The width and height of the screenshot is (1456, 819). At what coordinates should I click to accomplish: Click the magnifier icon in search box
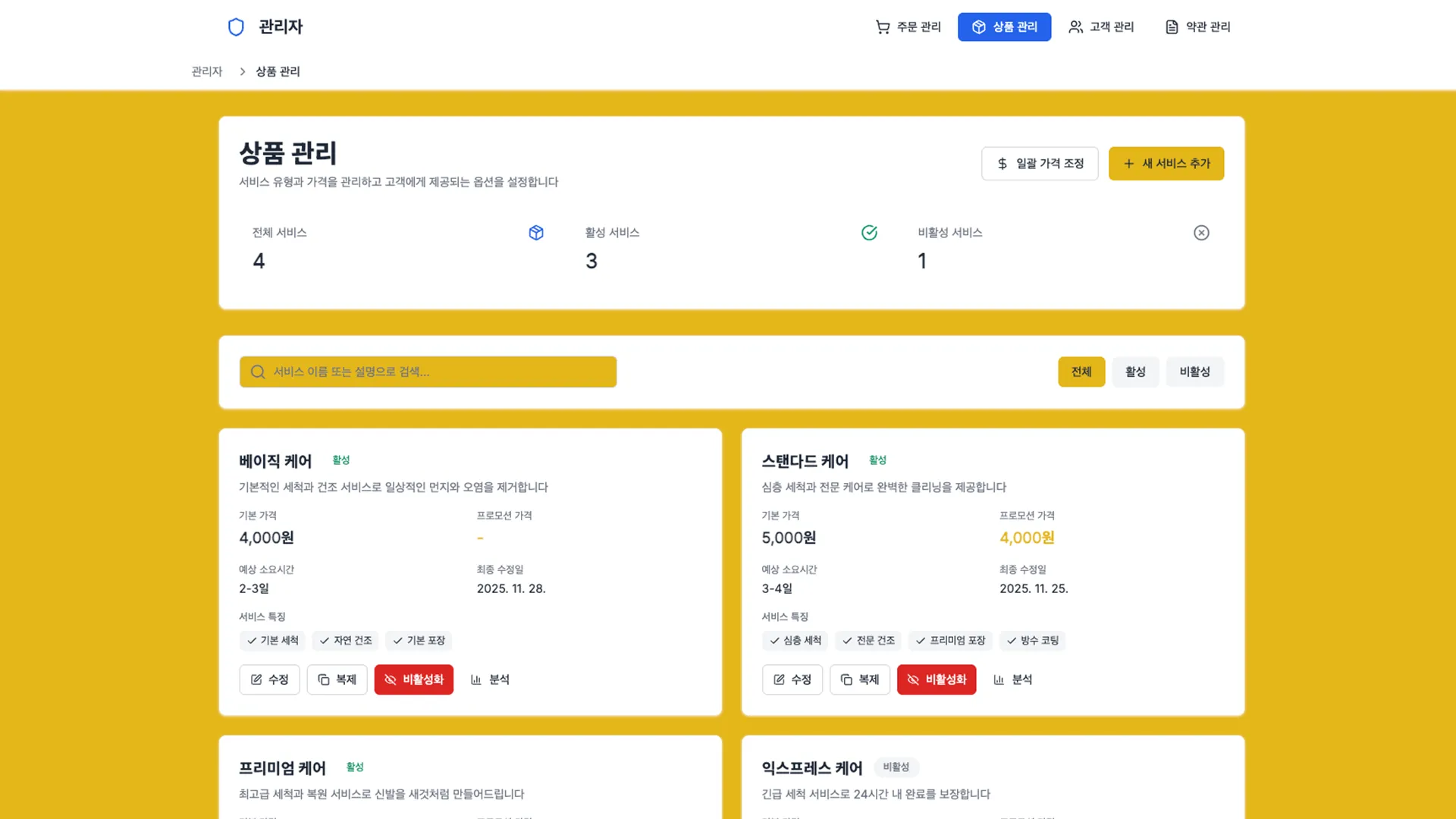click(258, 372)
